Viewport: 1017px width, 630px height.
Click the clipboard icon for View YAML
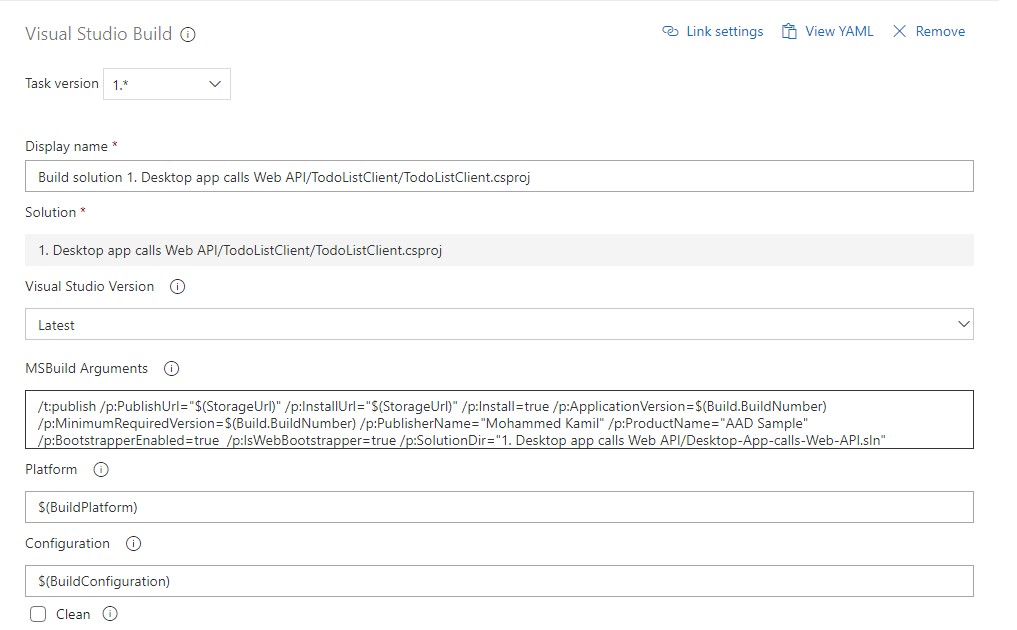[x=790, y=32]
